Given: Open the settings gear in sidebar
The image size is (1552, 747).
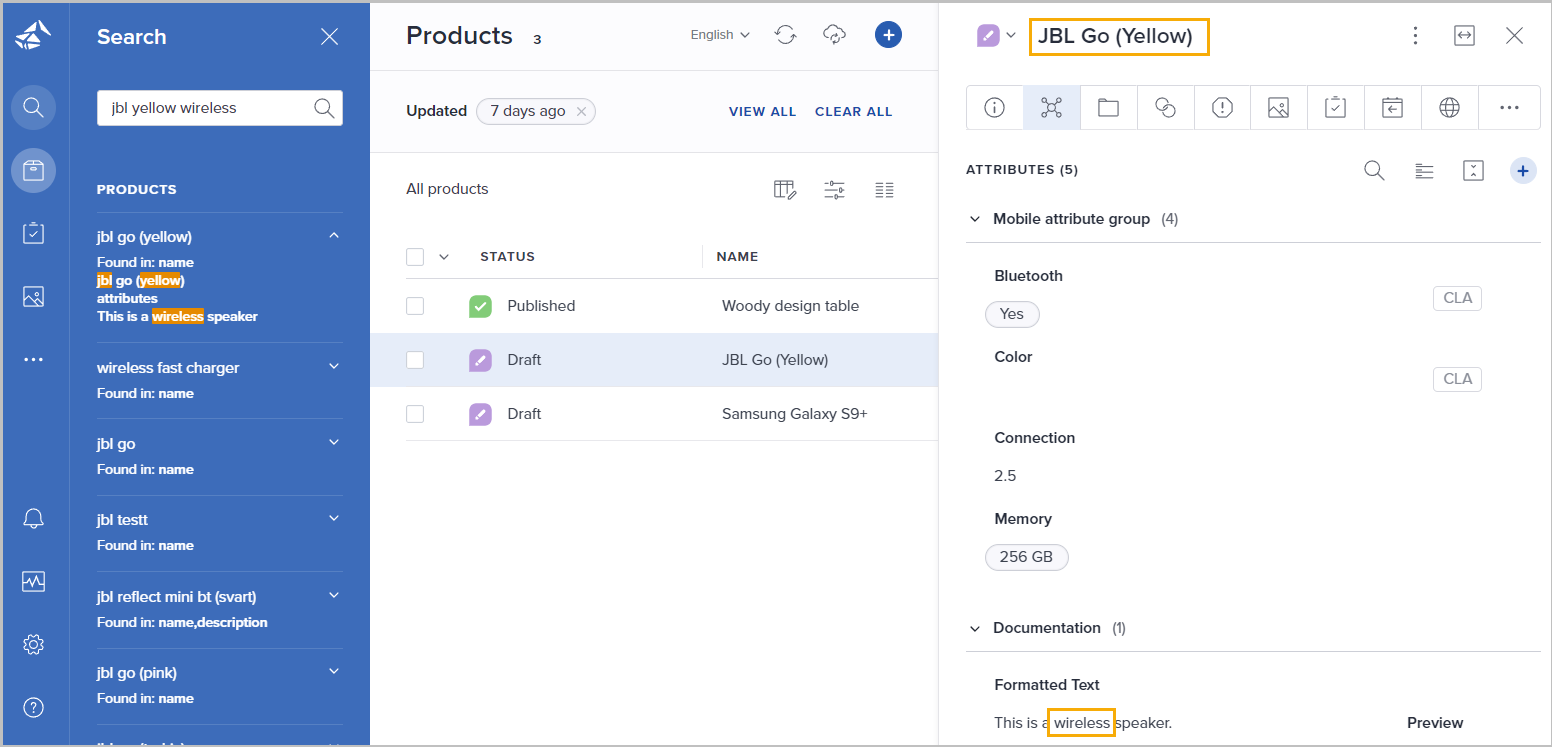Looking at the screenshot, I should 33,644.
